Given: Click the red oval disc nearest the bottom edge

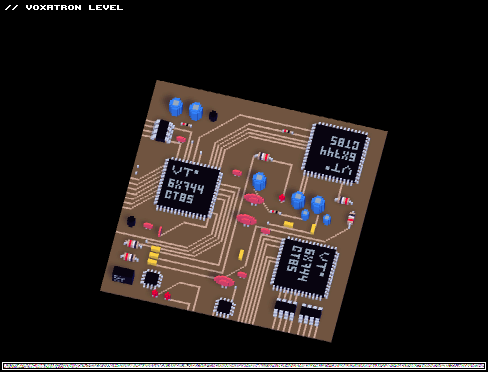Looking at the screenshot, I should [224, 281].
